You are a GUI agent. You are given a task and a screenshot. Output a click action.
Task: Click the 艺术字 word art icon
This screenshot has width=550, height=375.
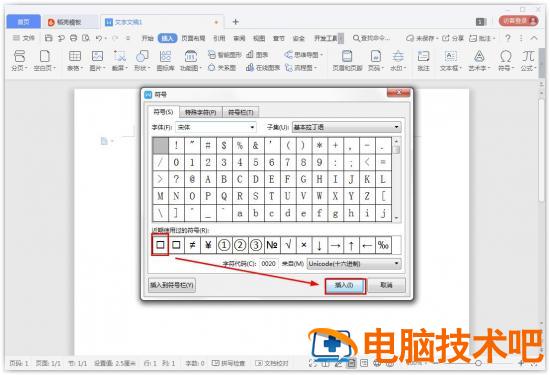pos(479,56)
